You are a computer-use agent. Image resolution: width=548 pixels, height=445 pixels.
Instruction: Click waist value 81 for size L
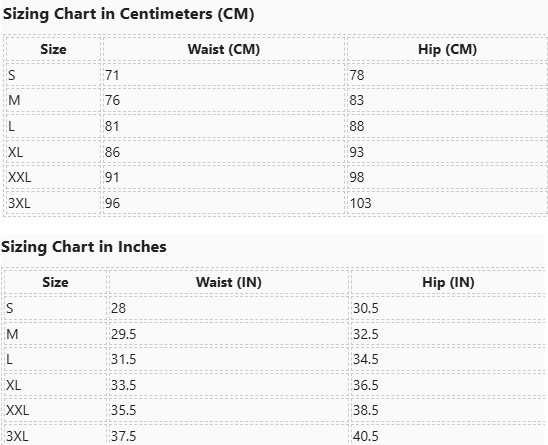(x=112, y=126)
